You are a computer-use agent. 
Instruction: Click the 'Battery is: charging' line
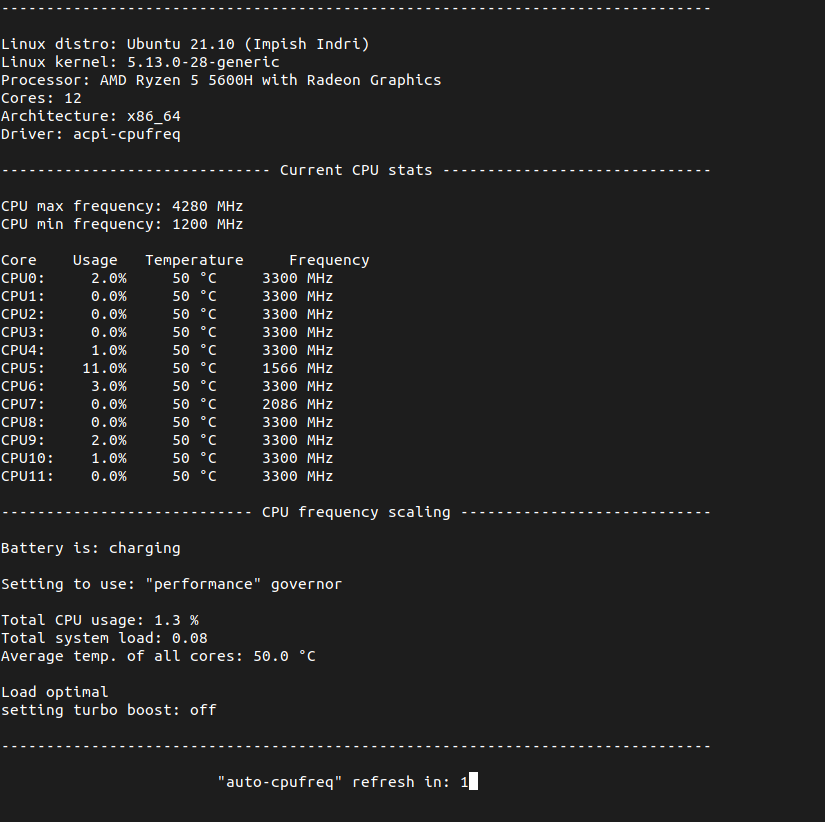pyautogui.click(x=90, y=548)
